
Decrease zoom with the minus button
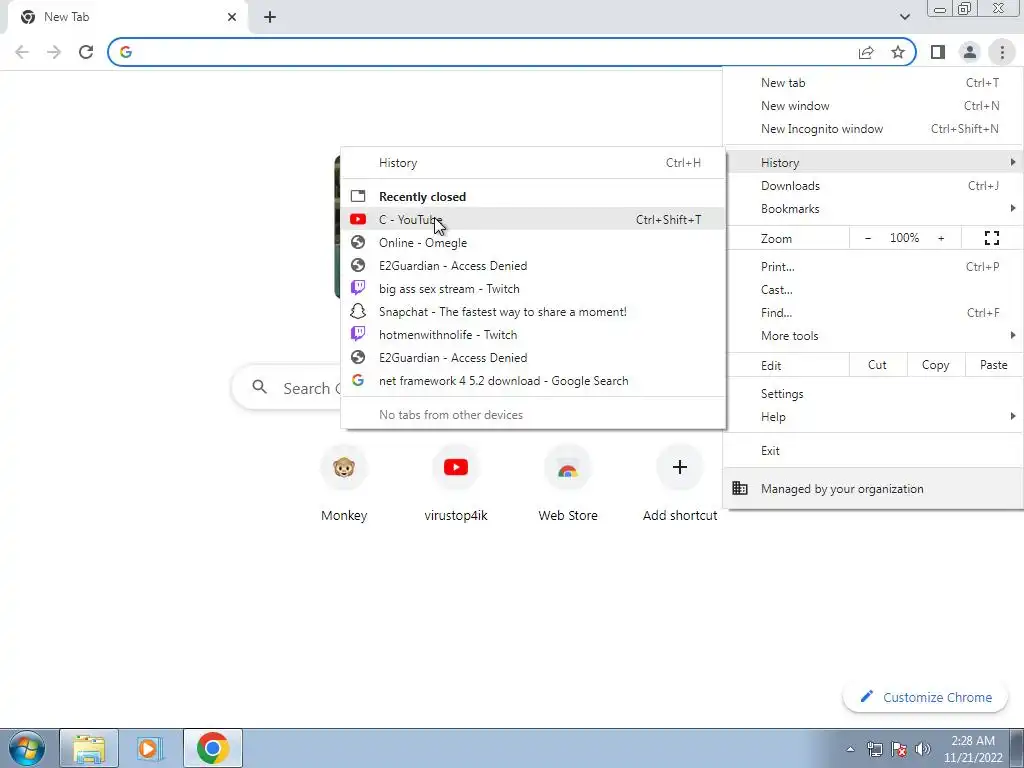point(867,238)
